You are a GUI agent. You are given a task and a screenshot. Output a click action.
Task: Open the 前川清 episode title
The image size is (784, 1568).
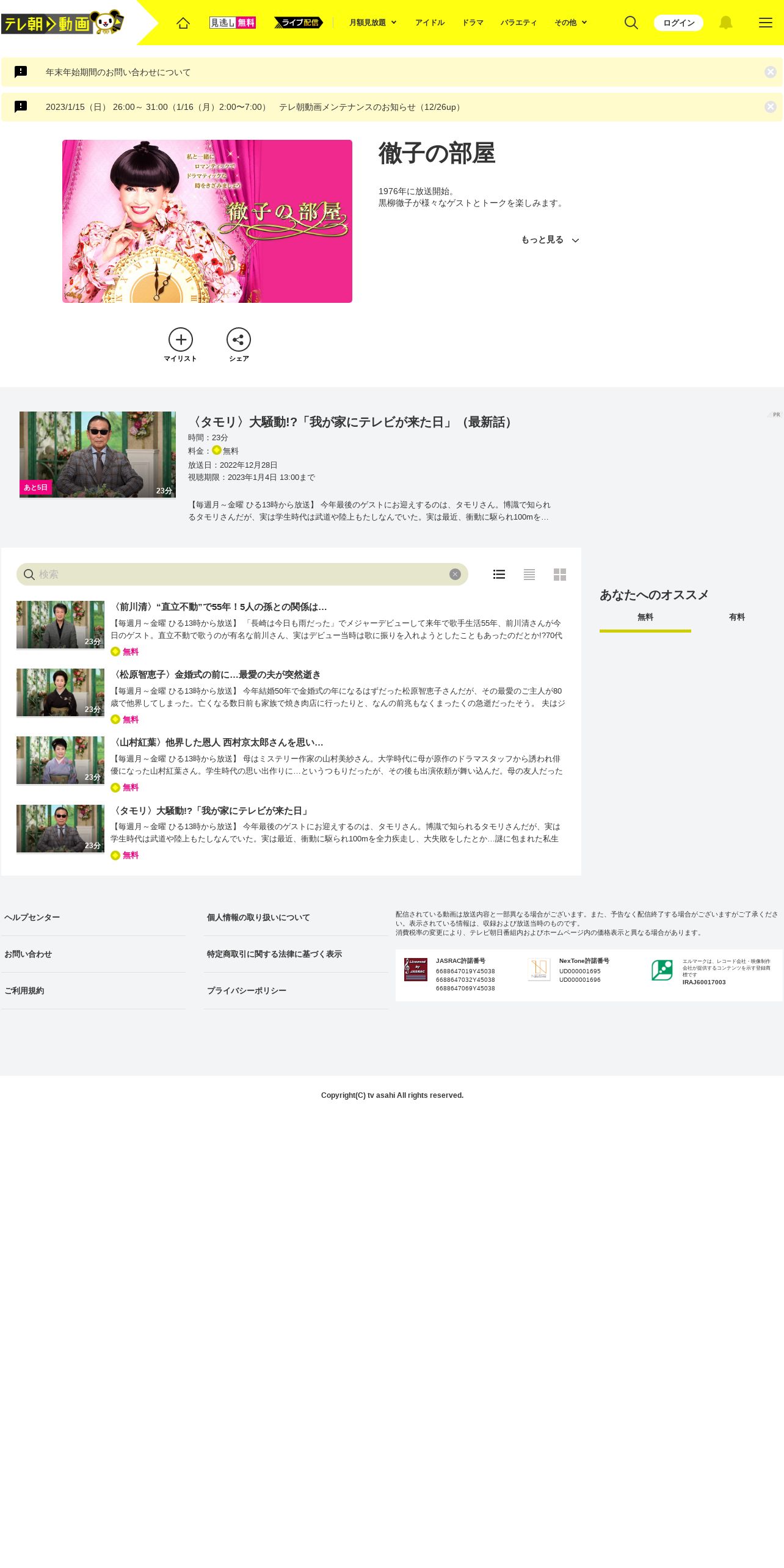click(219, 607)
